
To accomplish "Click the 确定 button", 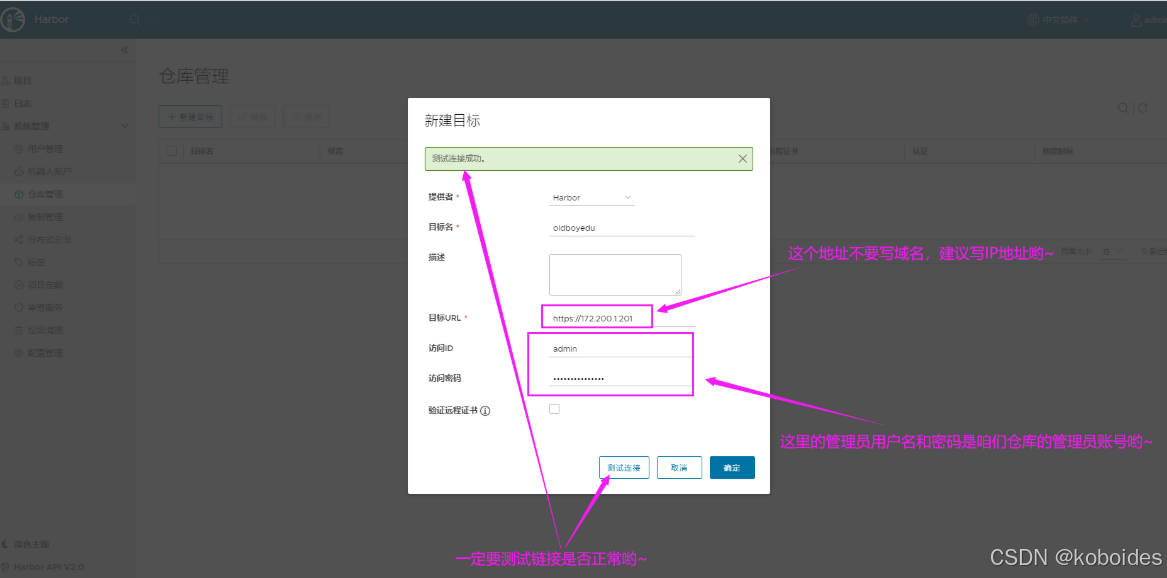I will 732,468.
